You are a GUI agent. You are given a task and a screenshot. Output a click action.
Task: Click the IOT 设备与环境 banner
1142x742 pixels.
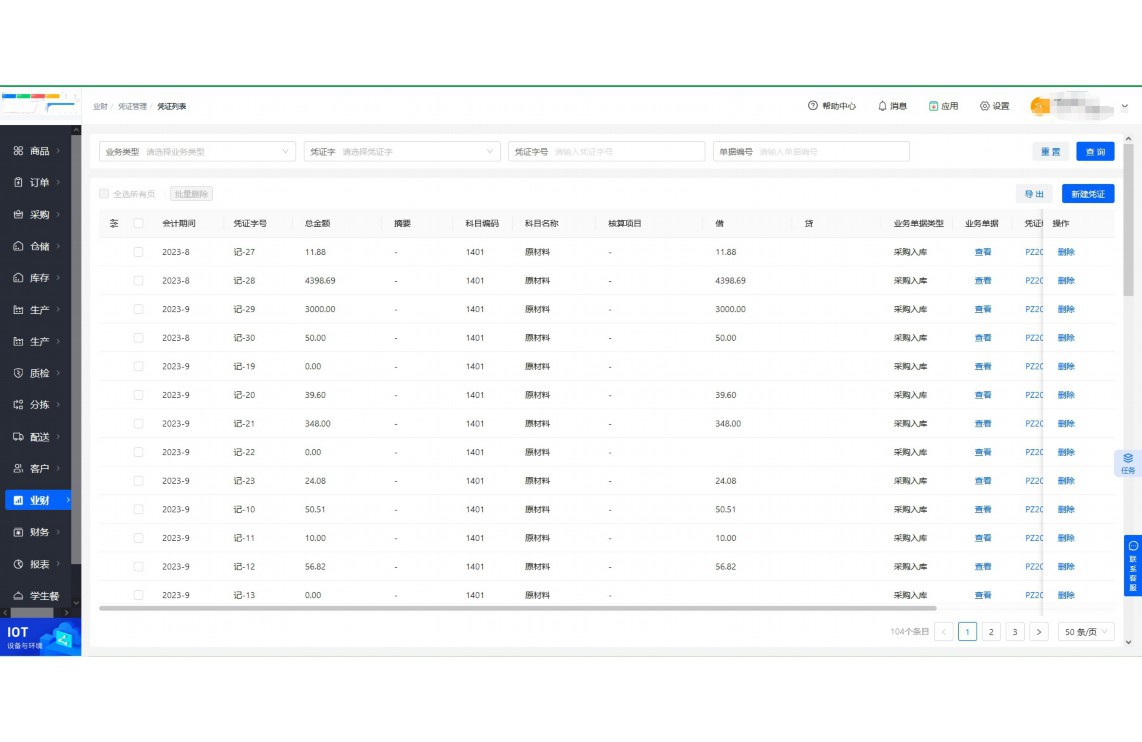pos(41,637)
